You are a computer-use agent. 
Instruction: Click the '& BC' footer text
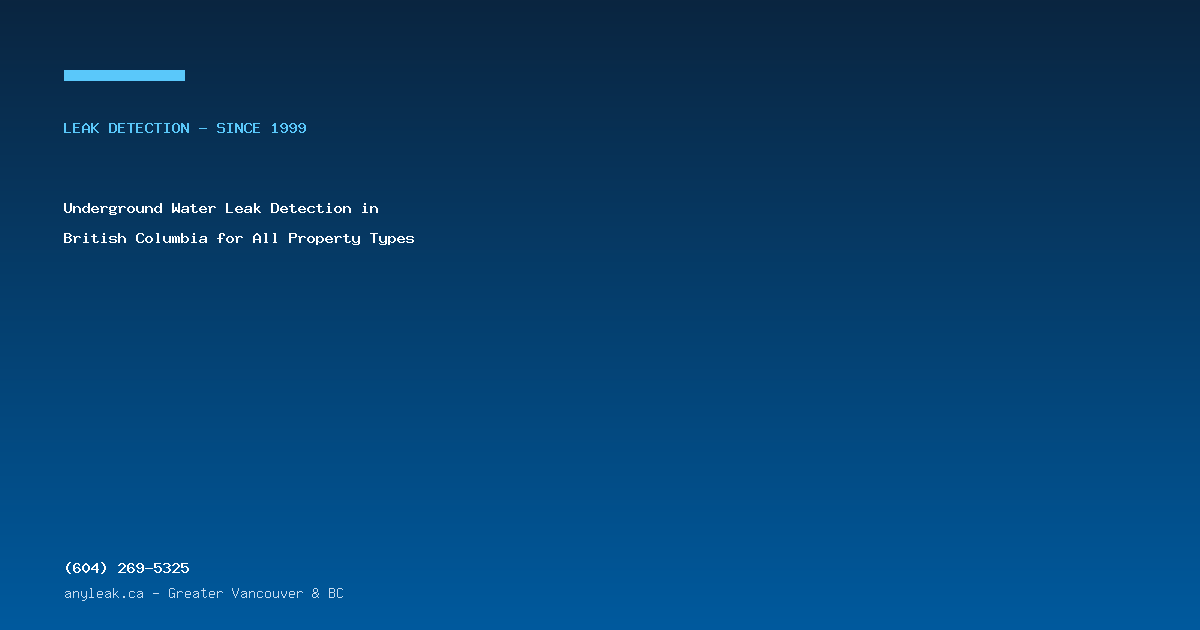point(327,594)
